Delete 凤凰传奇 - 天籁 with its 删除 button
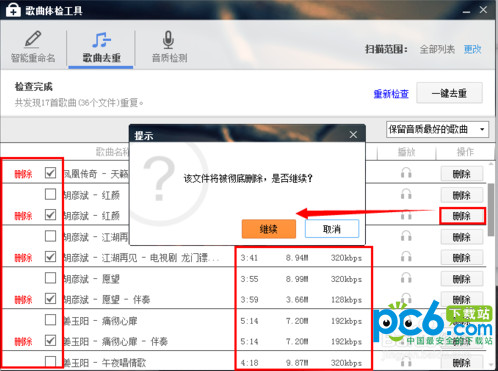This screenshot has height=371, width=498. click(x=461, y=174)
